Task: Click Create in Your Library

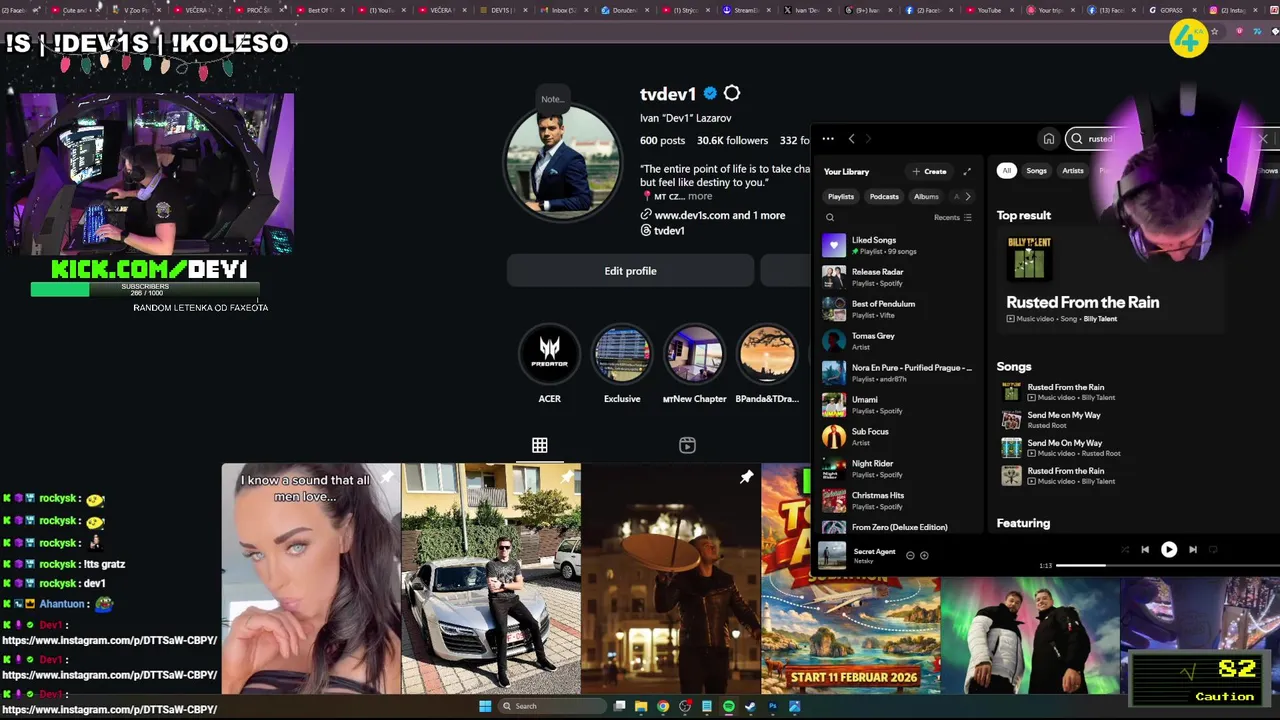Action: (x=929, y=171)
